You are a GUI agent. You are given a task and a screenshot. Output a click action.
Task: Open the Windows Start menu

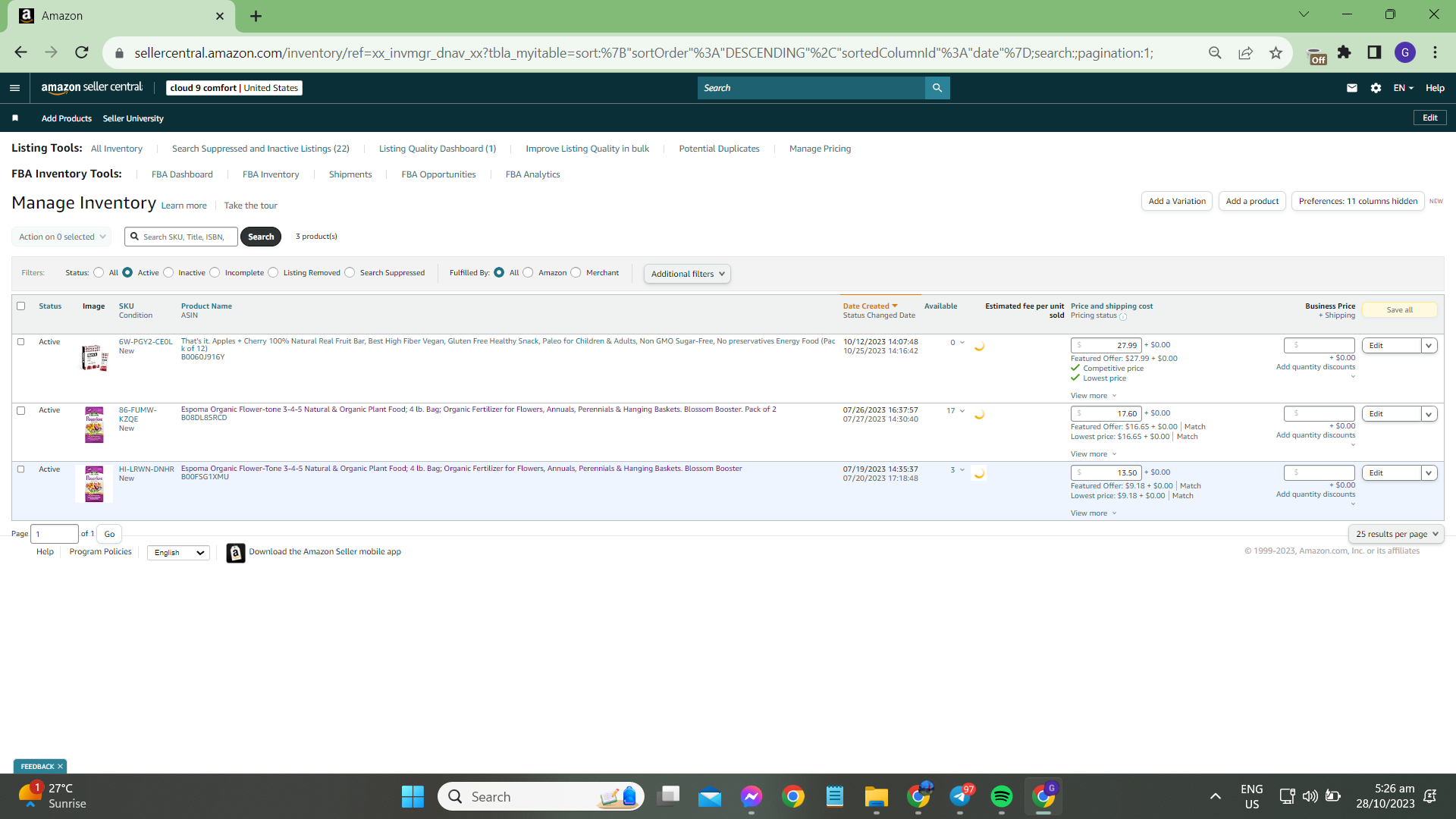413,796
